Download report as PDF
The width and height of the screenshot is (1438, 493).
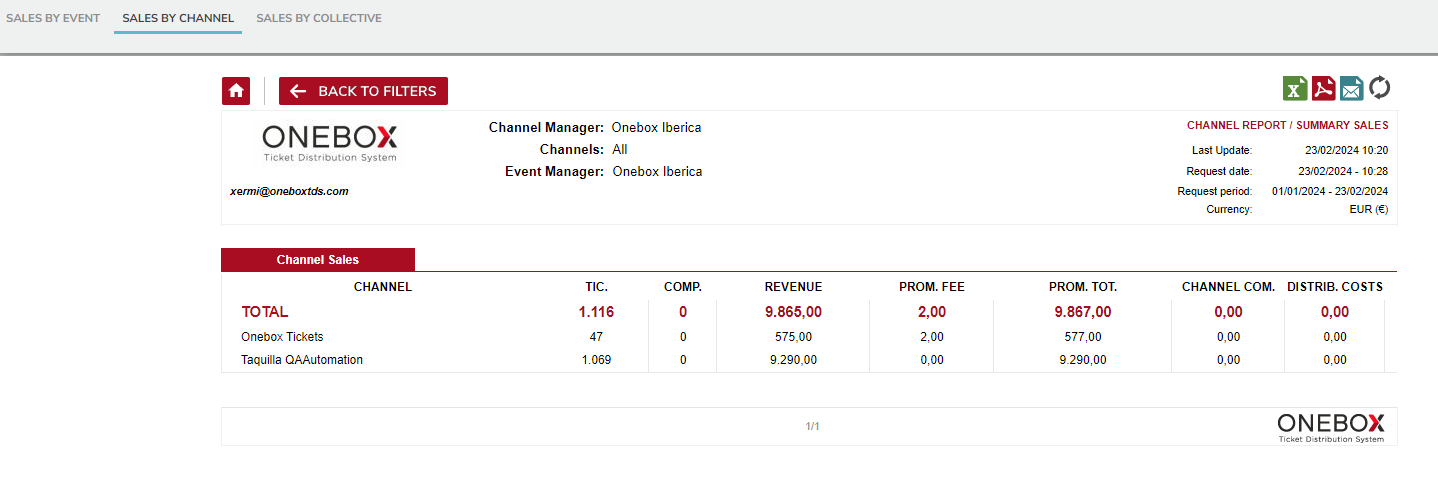pyautogui.click(x=1323, y=88)
